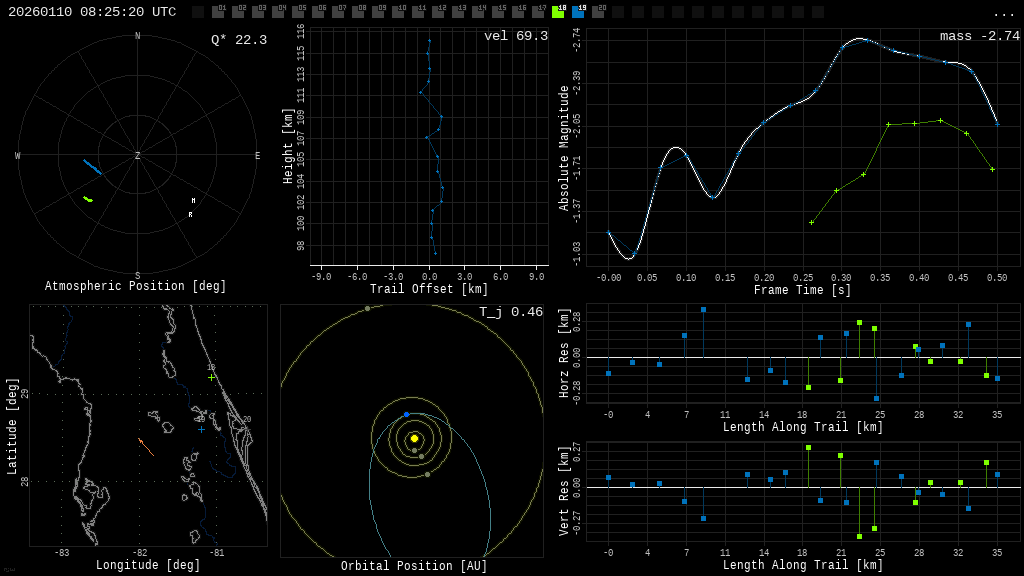Select station indicator 06
This screenshot has height=576, width=1024.
(x=318, y=12)
